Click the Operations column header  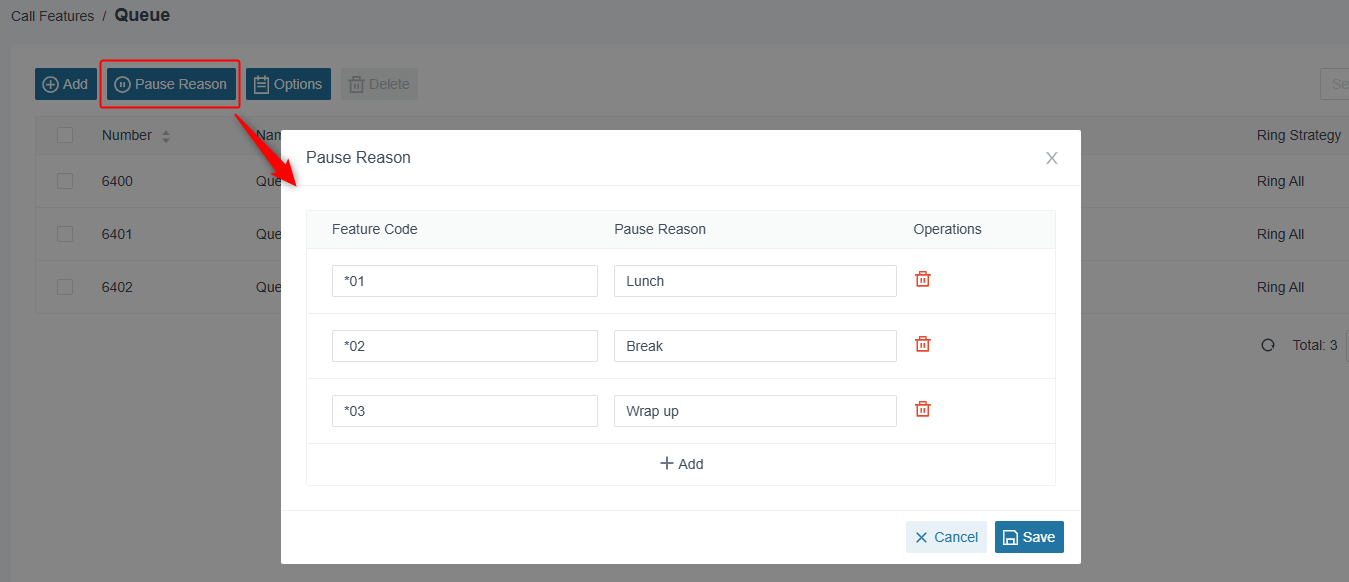(x=947, y=229)
